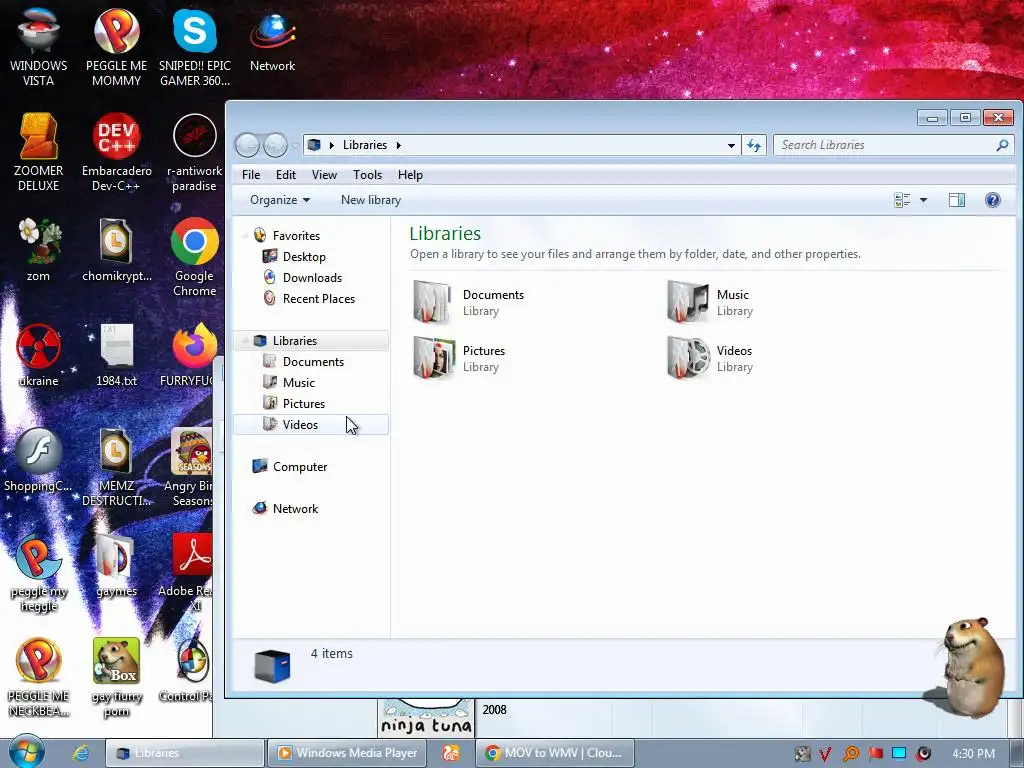
Task: Click the Search Libraries field
Action: (x=893, y=145)
